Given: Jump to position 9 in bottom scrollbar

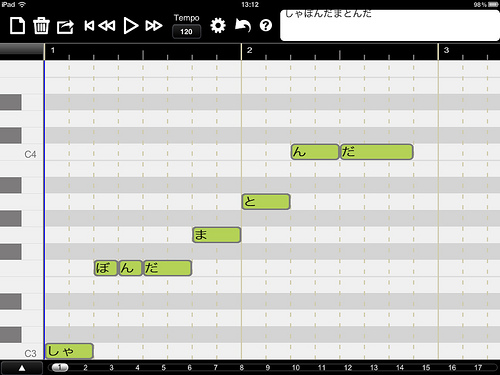Looking at the screenshot, I should tap(268, 368).
